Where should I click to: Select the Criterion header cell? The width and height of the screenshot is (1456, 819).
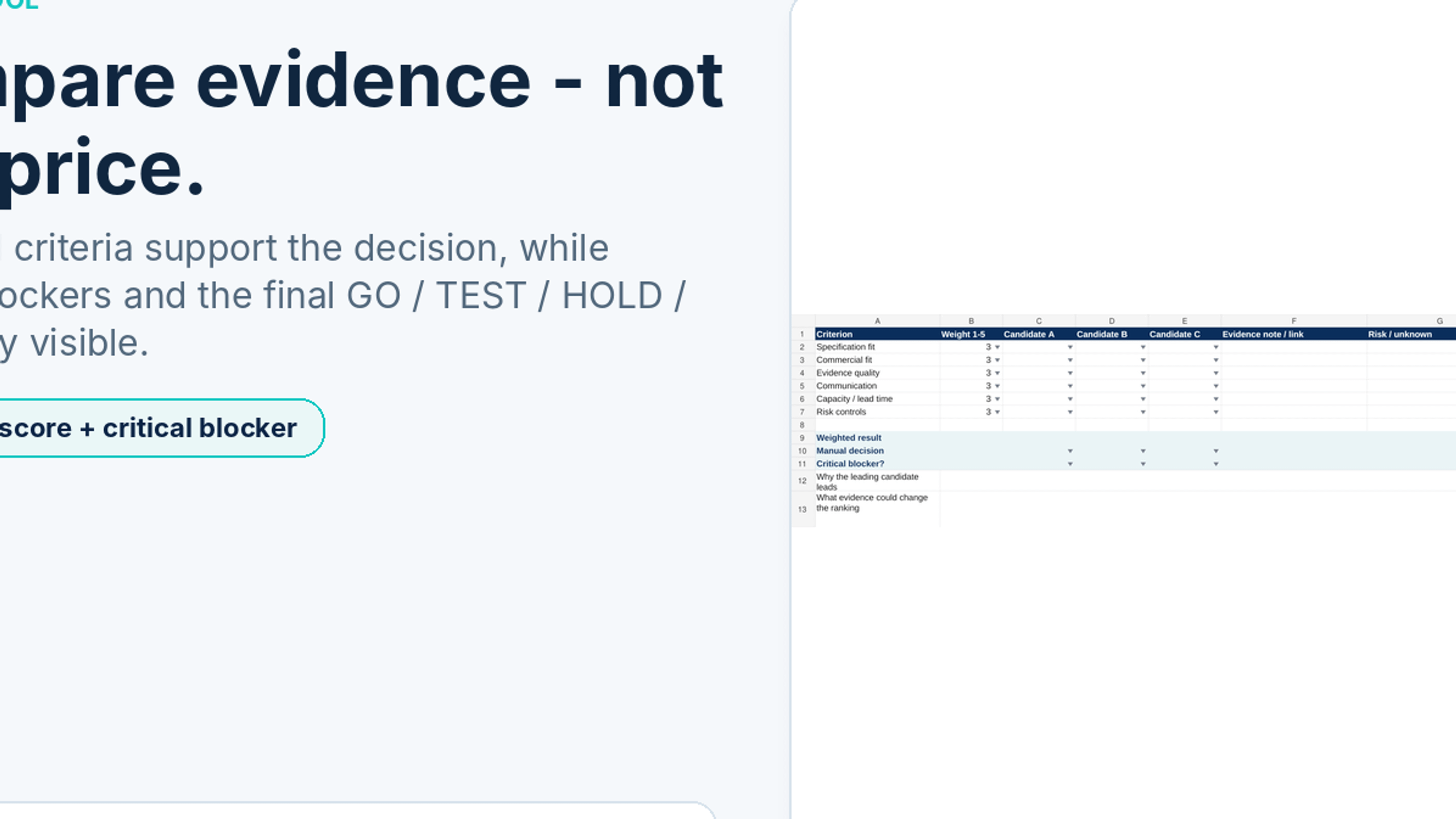click(877, 334)
